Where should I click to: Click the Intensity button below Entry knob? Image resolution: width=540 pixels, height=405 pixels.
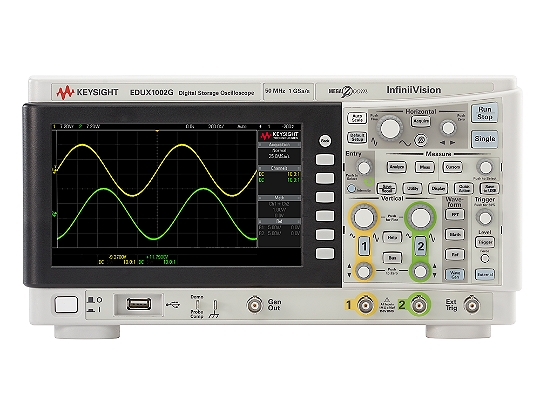[351, 188]
